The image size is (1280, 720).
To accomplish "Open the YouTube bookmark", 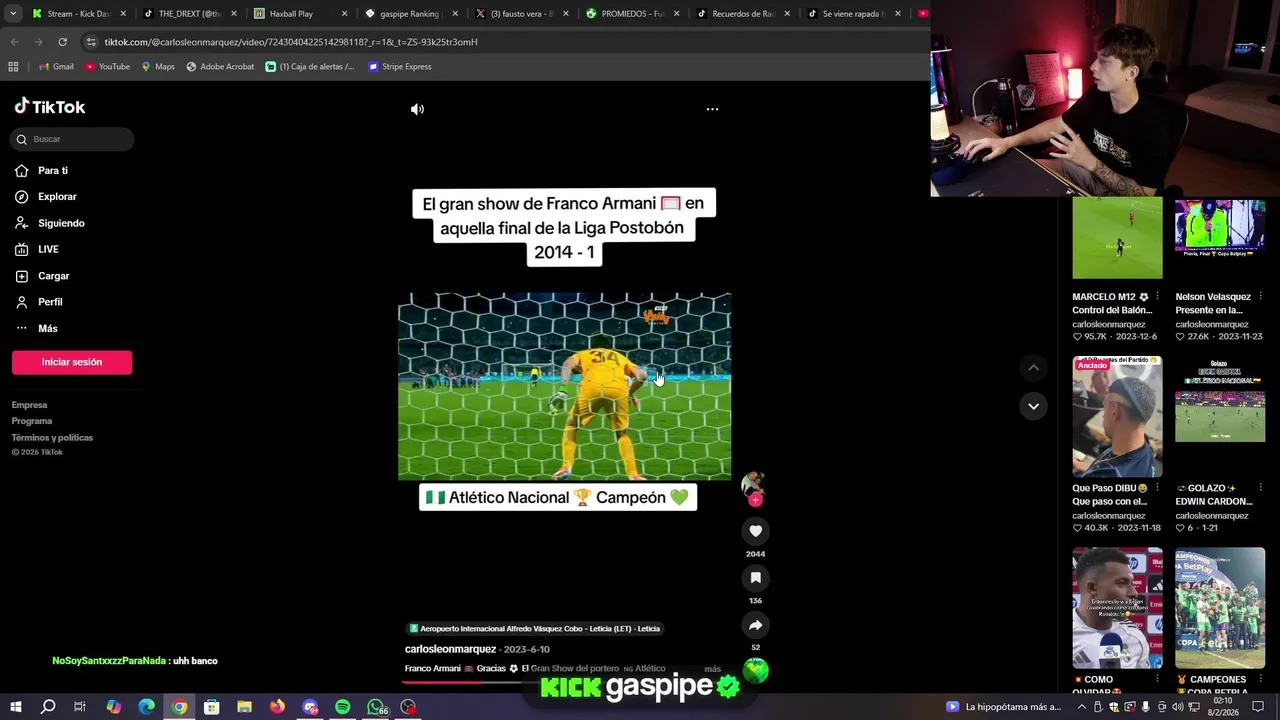I will tap(107, 67).
